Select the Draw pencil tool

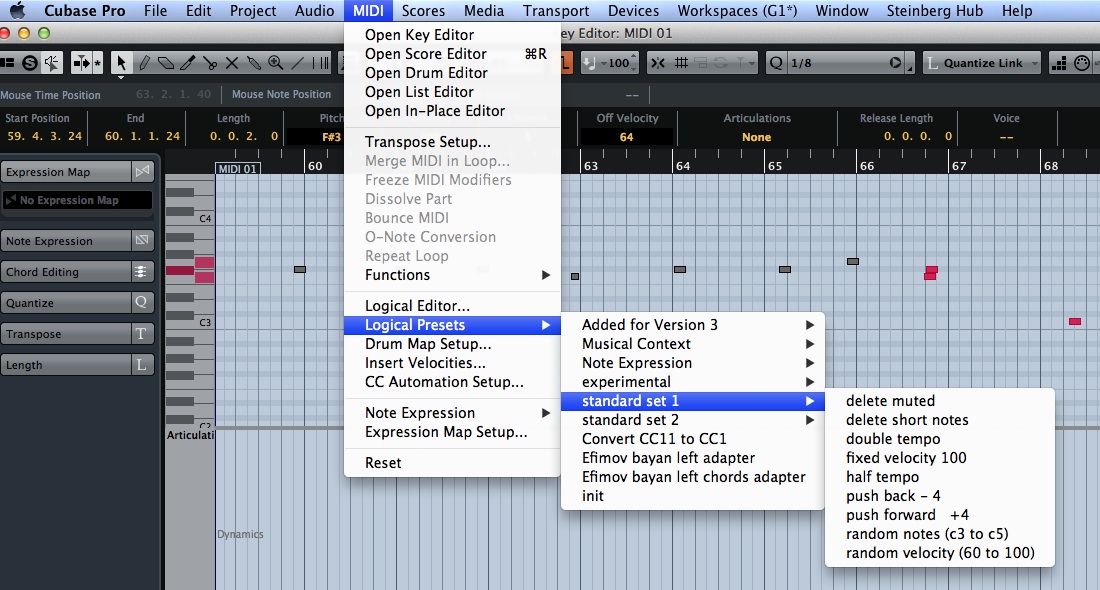145,63
